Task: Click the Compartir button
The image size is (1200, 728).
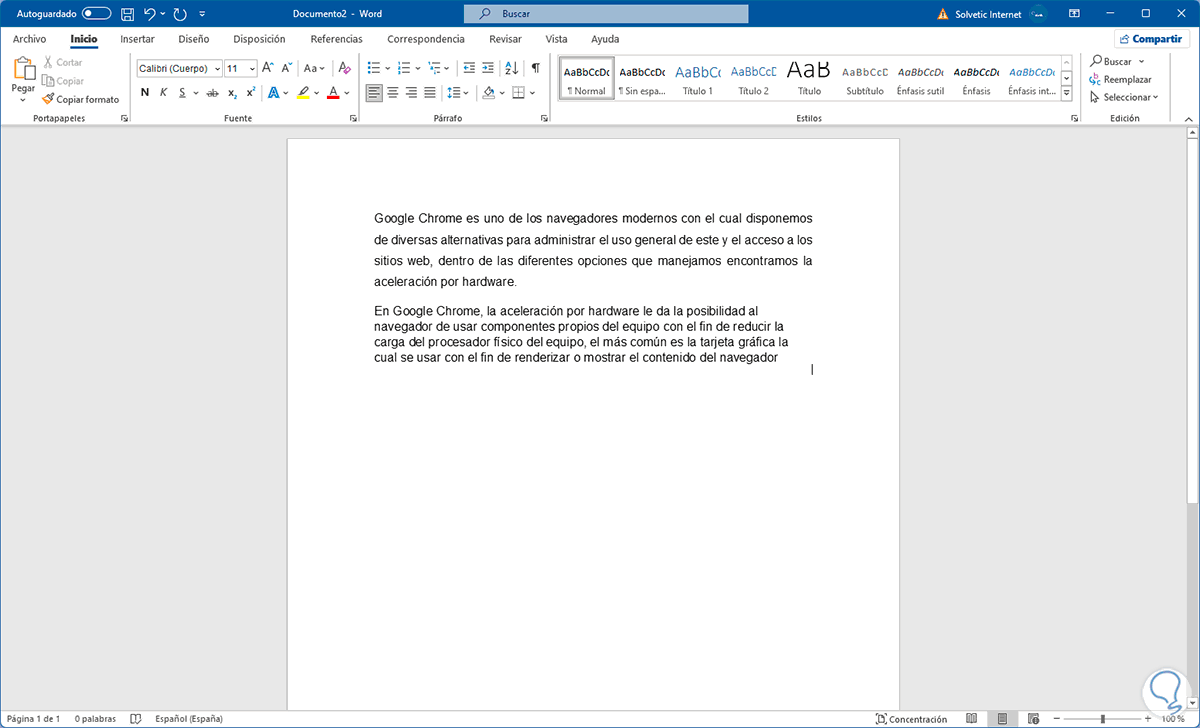Action: (x=1150, y=39)
